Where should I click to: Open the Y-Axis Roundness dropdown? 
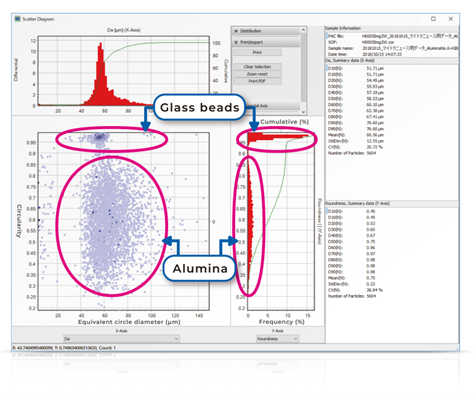277,339
